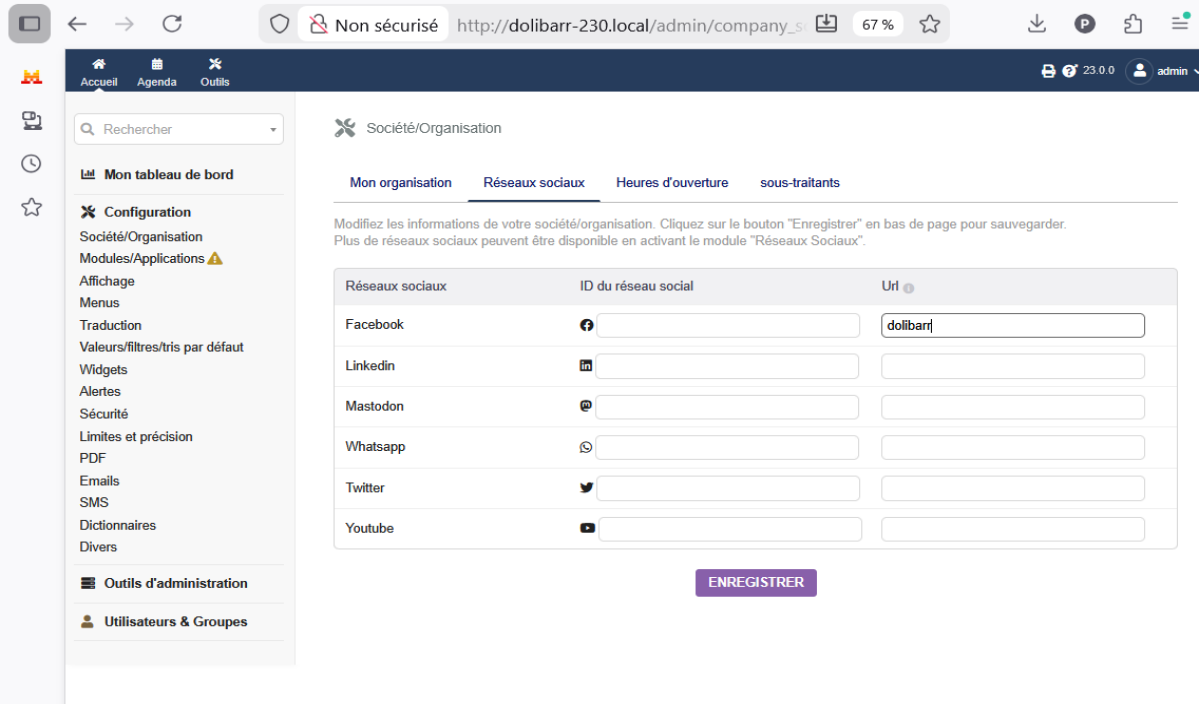The image size is (1199, 704).
Task: Select the Réseaux sociaux tab
Action: tap(534, 183)
